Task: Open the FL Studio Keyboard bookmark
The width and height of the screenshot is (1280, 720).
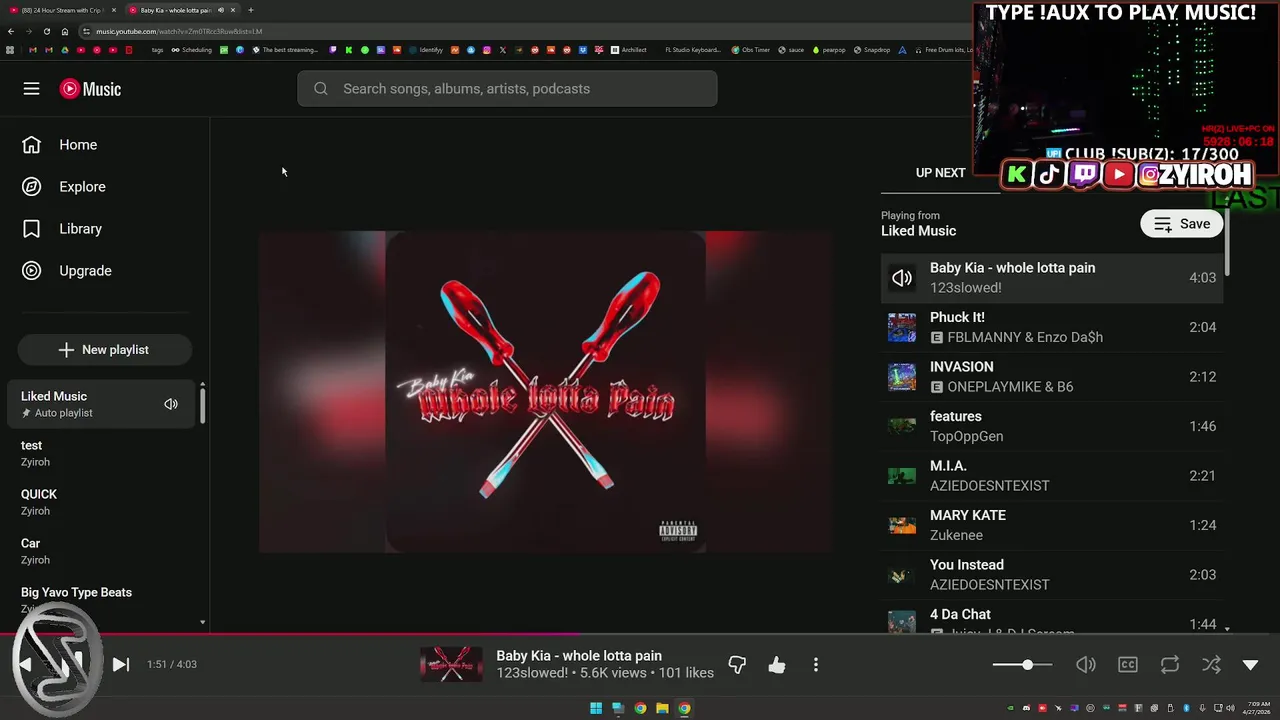Action: 692,49
